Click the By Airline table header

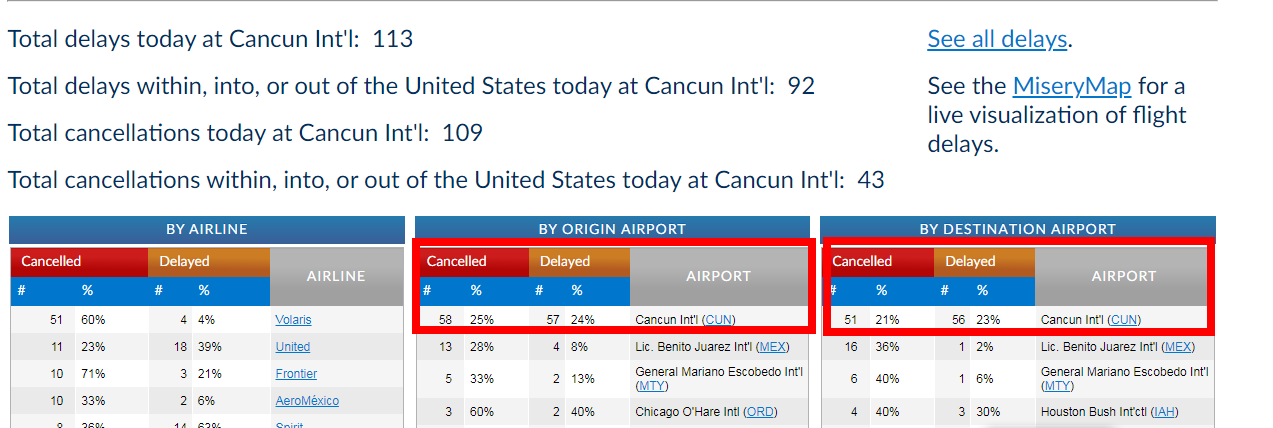[x=206, y=229]
